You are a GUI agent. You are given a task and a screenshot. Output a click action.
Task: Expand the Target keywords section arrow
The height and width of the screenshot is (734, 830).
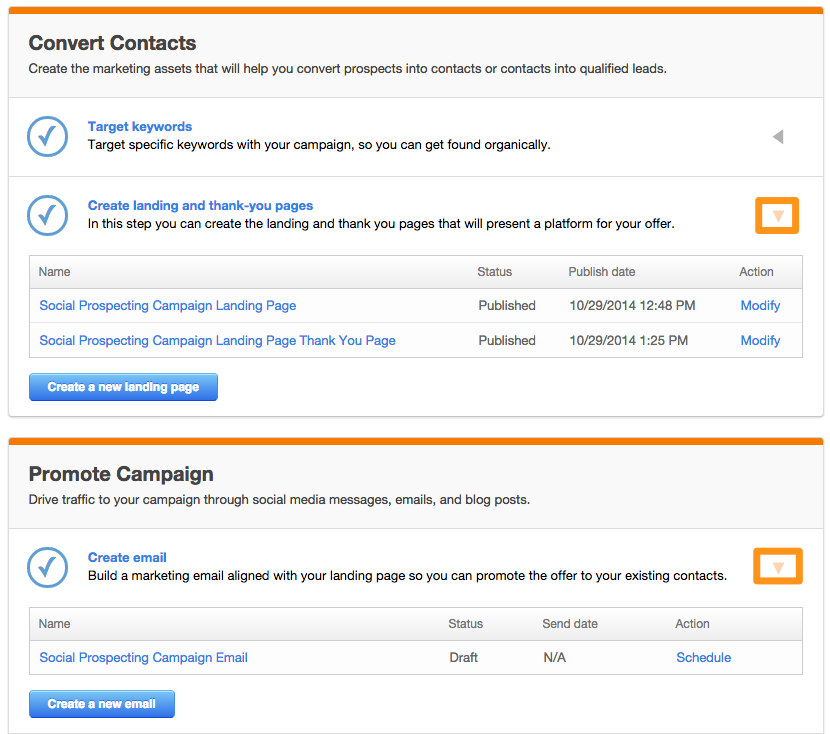point(778,137)
